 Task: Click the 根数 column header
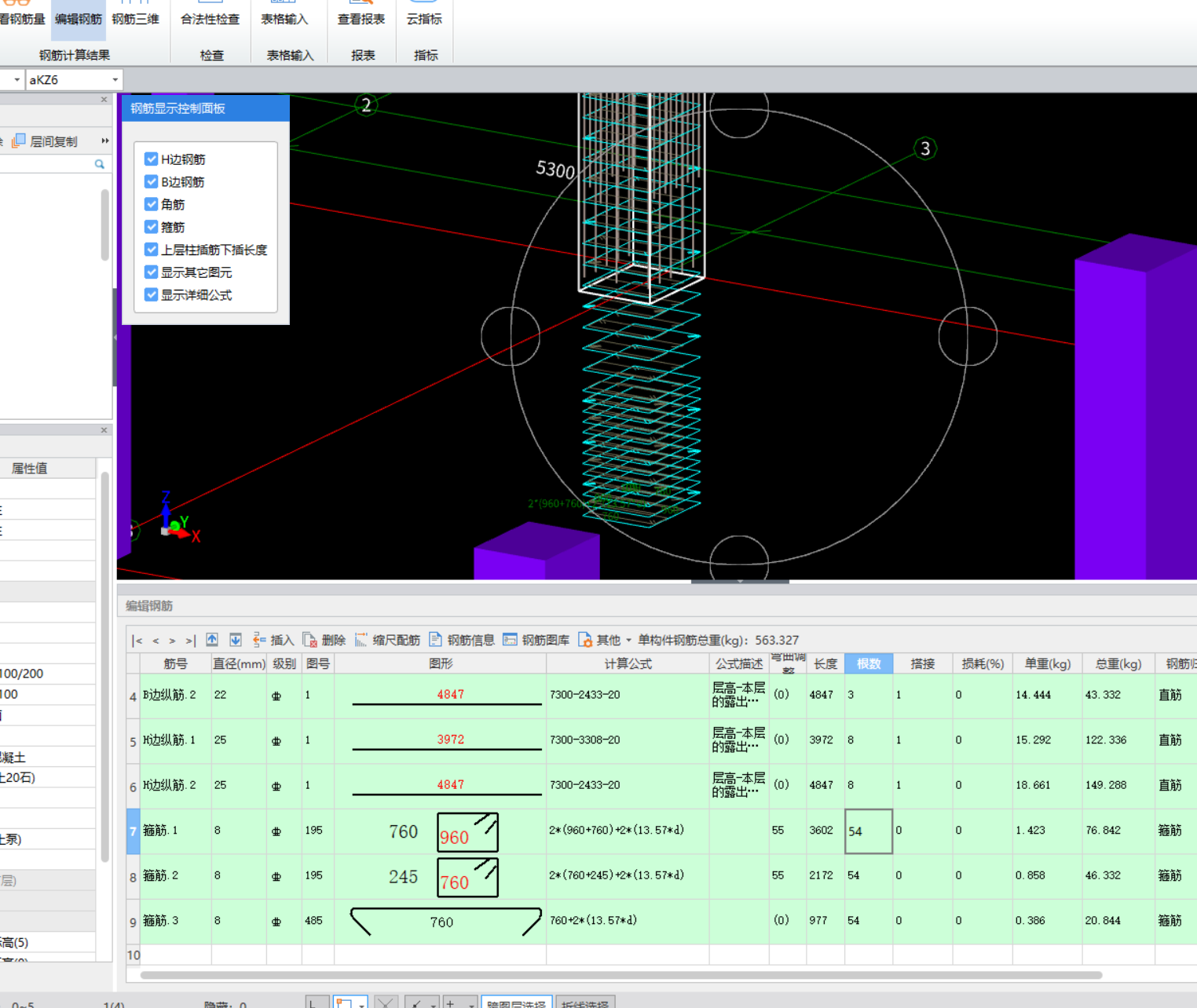[869, 663]
